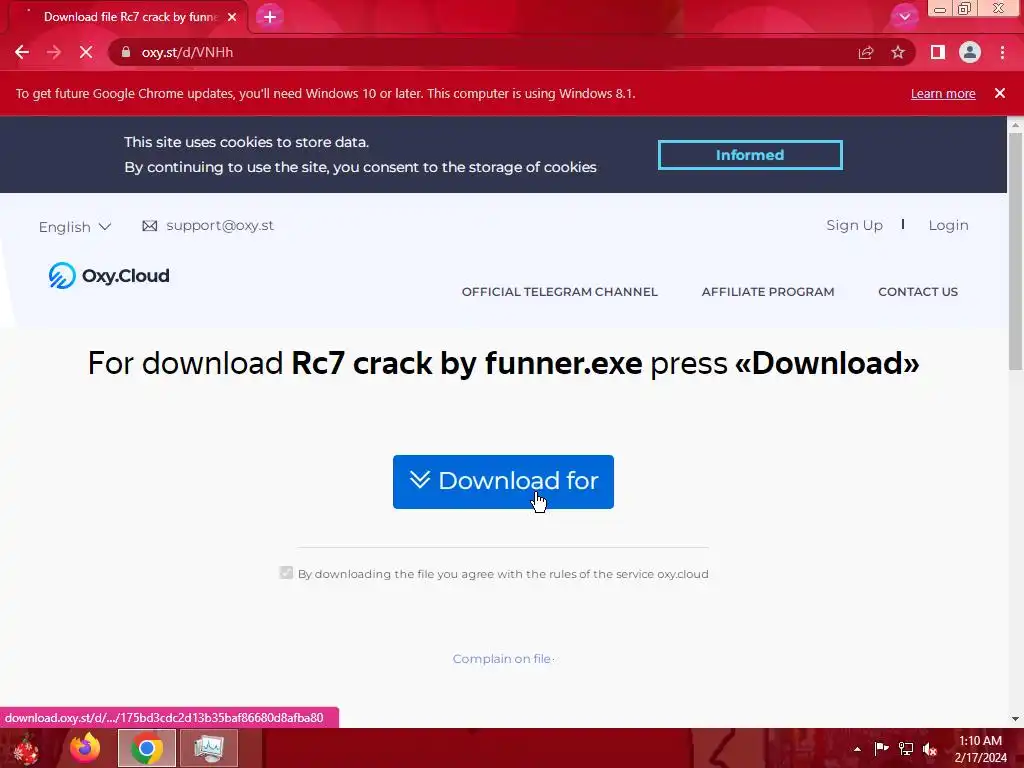Click the padlock site info icon

tap(126, 52)
